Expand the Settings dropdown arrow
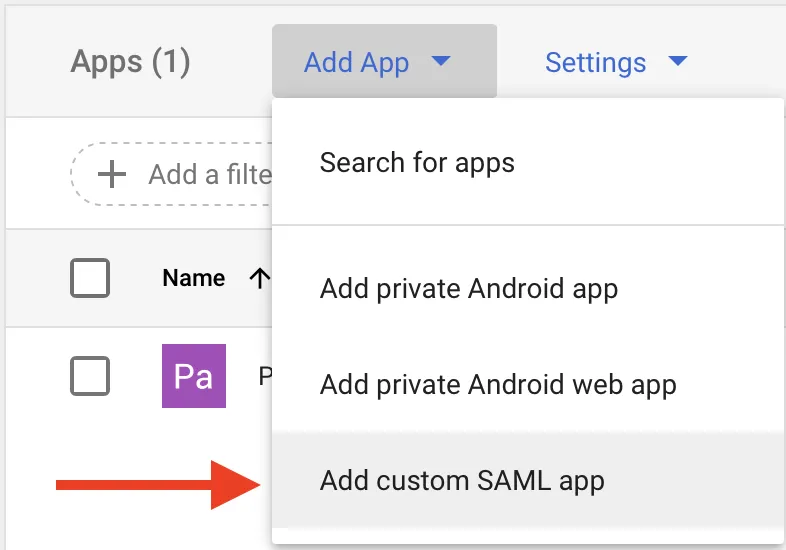The image size is (786, 550). click(678, 62)
